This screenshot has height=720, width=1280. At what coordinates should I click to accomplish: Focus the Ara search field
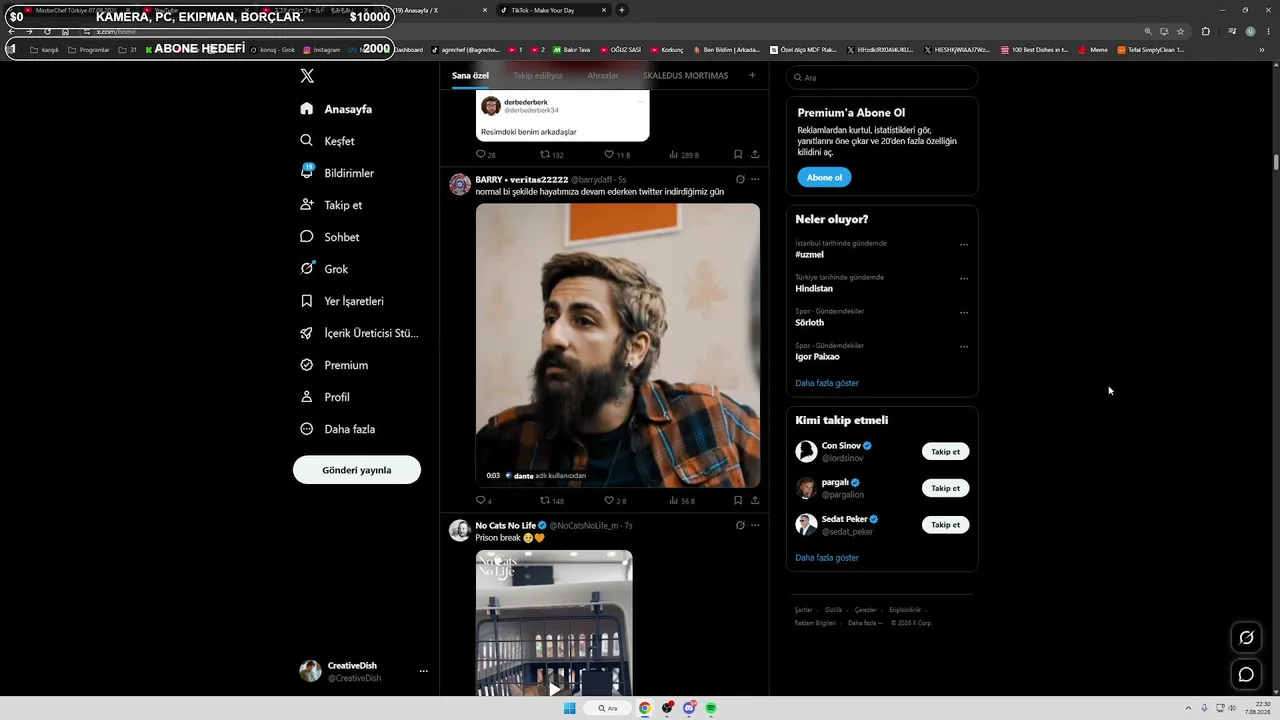[x=882, y=77]
